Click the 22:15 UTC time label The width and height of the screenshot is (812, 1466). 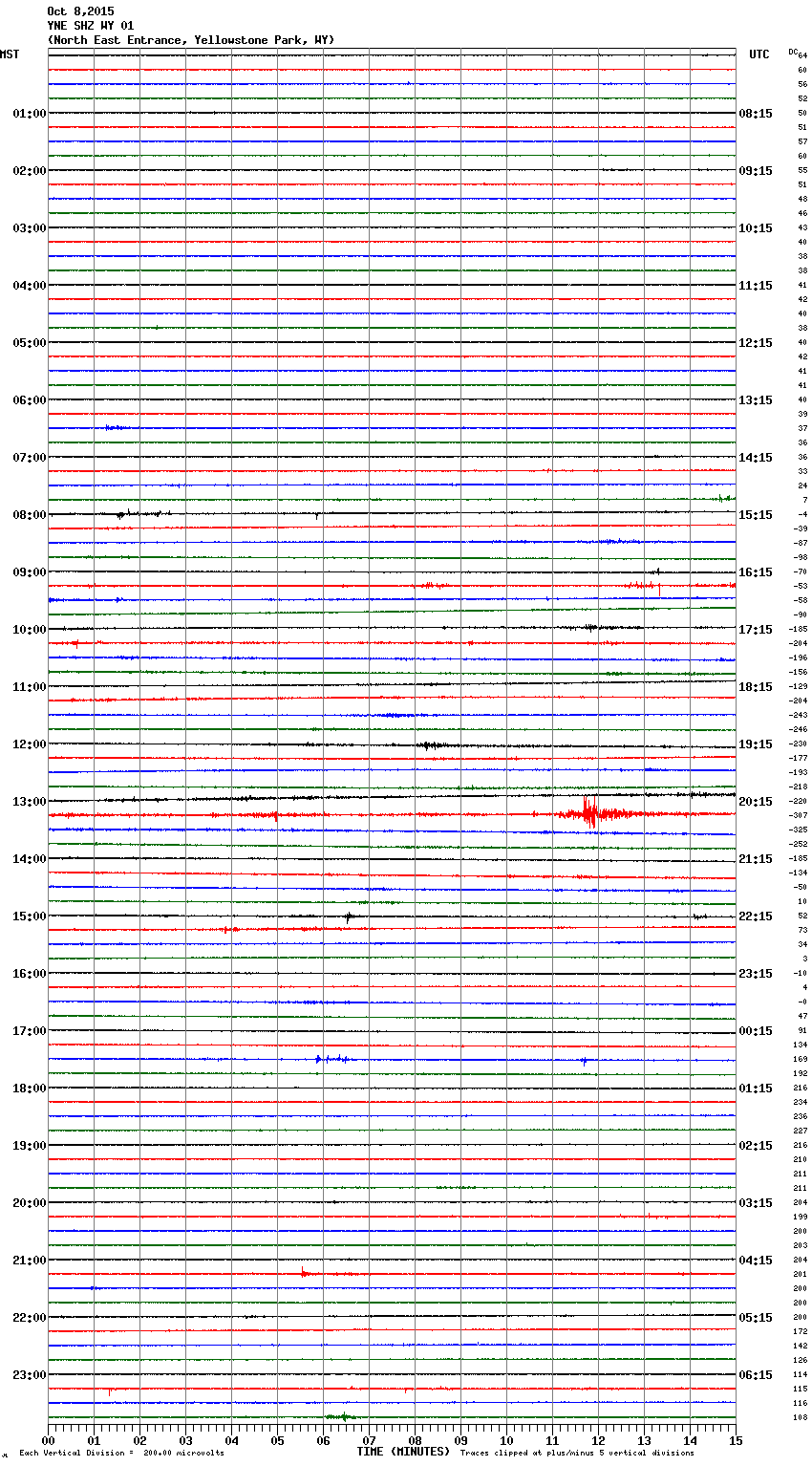click(756, 916)
